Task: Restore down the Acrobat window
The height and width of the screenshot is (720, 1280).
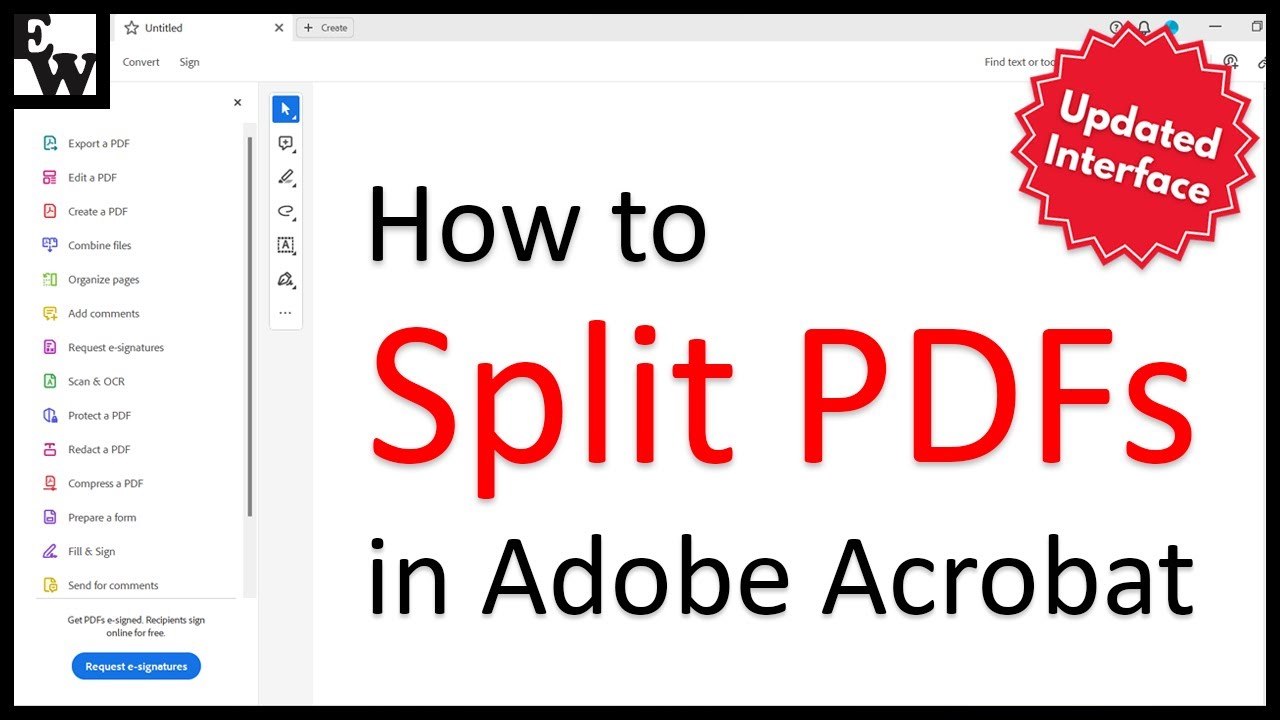Action: pyautogui.click(x=1257, y=27)
